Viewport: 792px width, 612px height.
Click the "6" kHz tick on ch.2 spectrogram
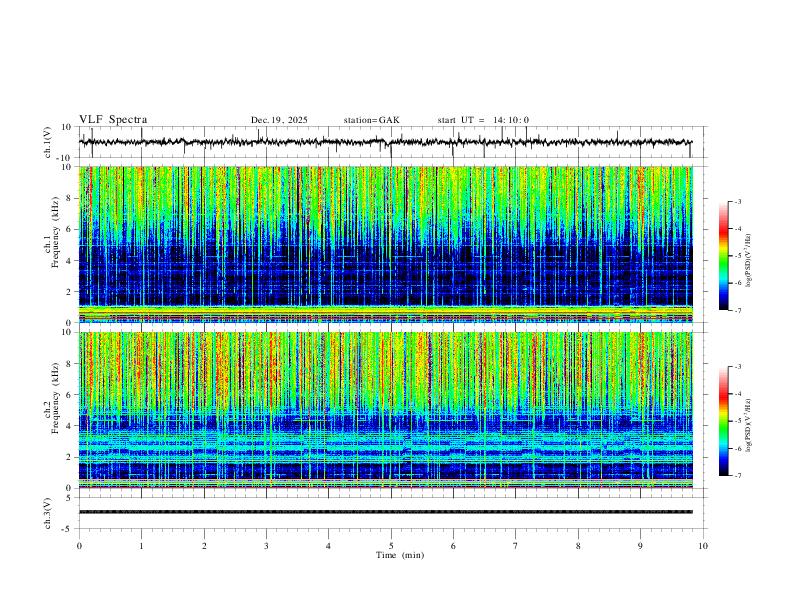[69, 395]
